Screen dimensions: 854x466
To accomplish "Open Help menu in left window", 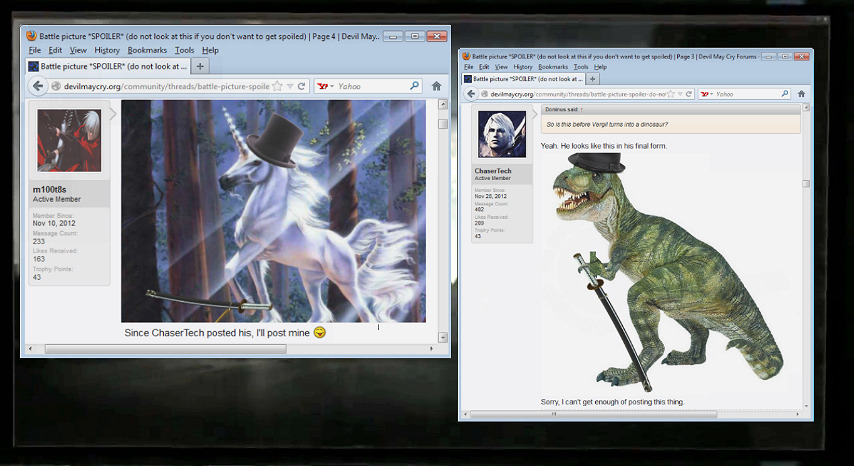I will pos(210,50).
